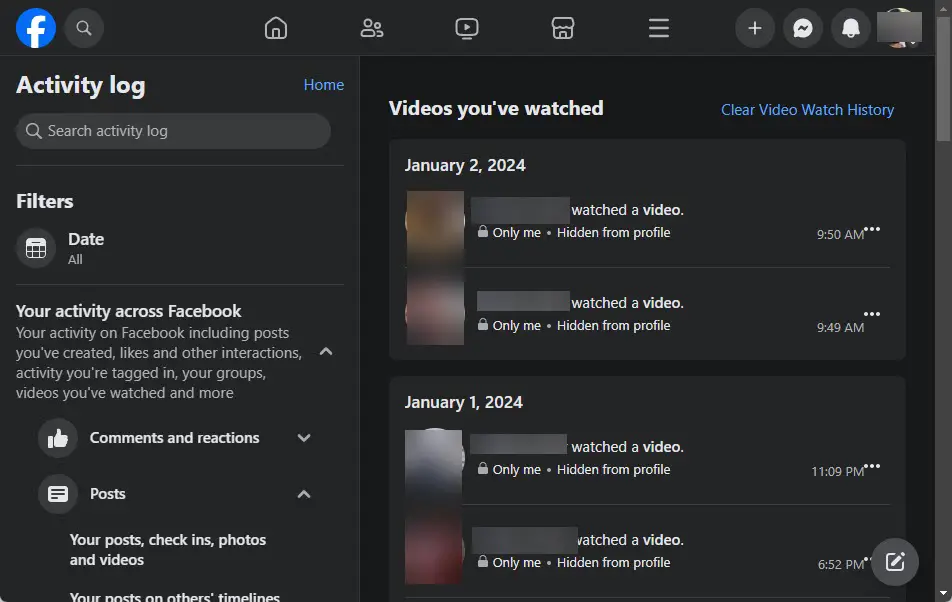Open options for the 9:50 AM video
This screenshot has width=952, height=602.
(x=872, y=229)
